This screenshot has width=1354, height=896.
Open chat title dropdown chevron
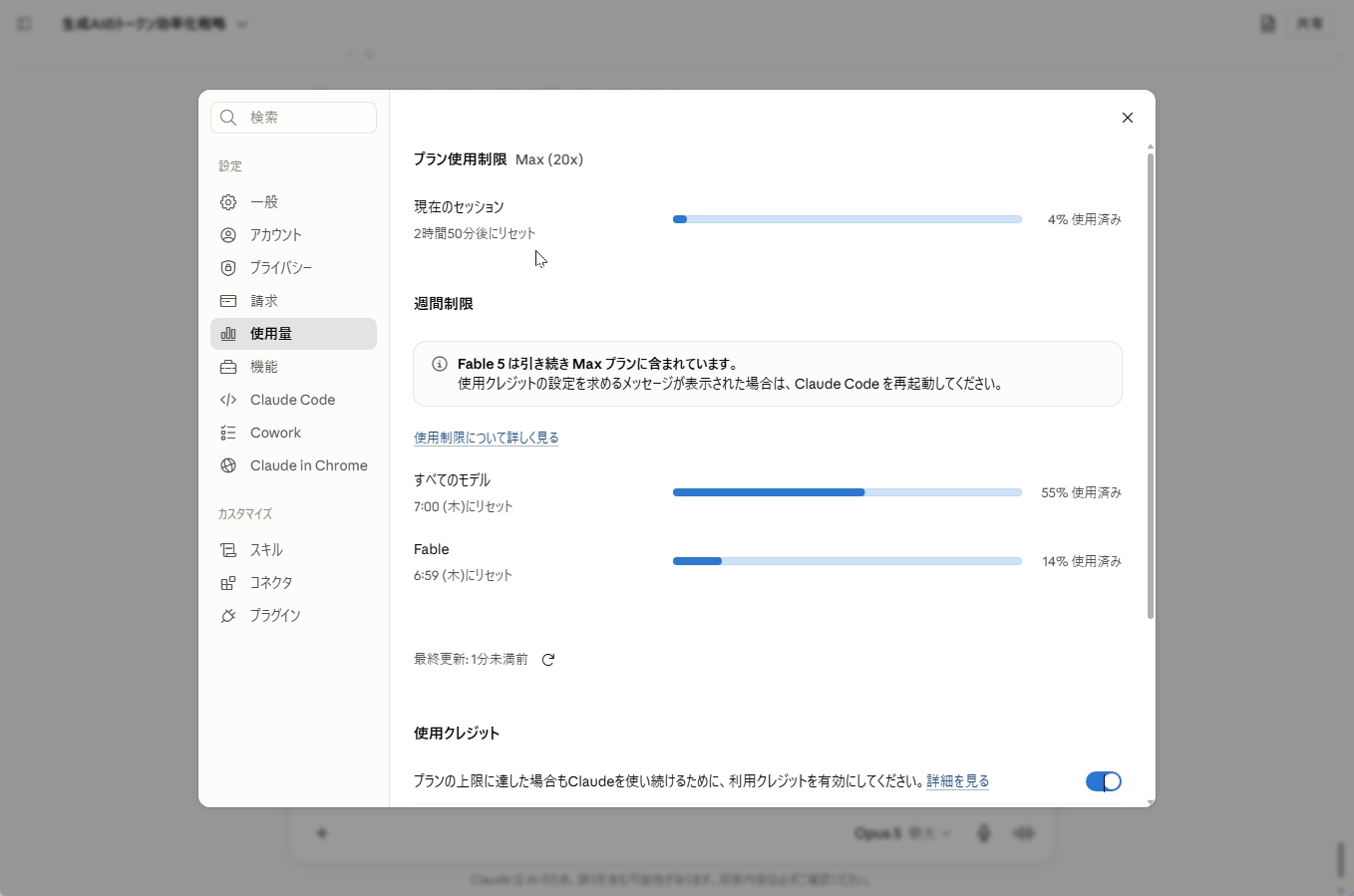click(242, 24)
